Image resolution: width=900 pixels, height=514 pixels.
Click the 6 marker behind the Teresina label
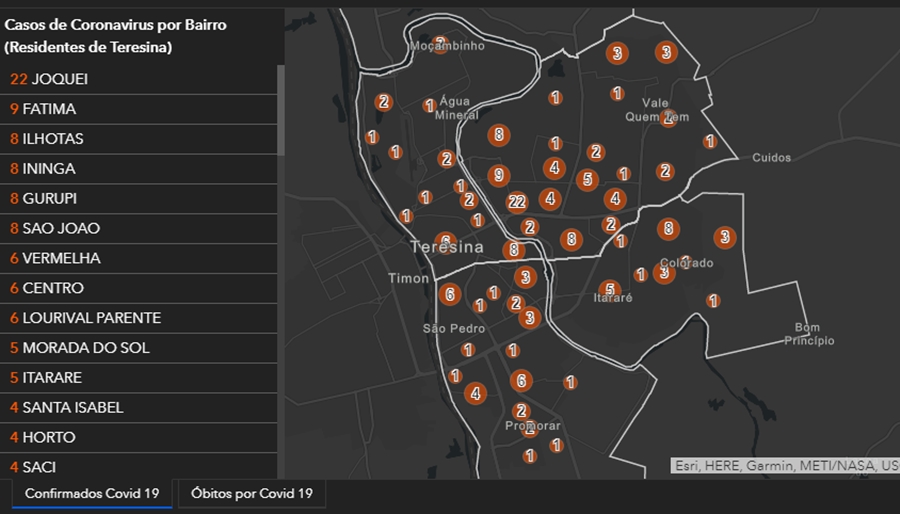click(x=445, y=243)
